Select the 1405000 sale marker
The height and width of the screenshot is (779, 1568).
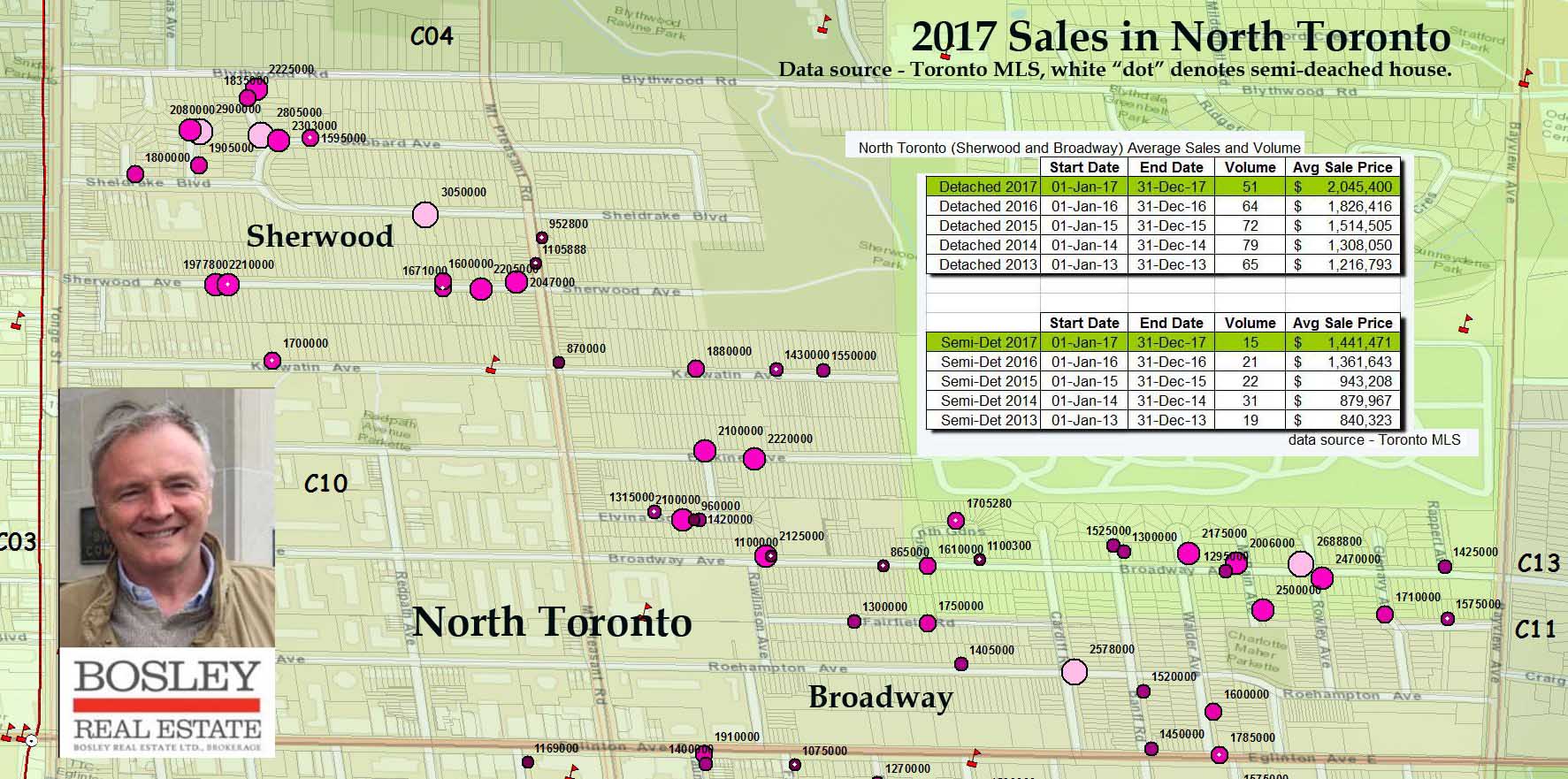click(x=961, y=664)
